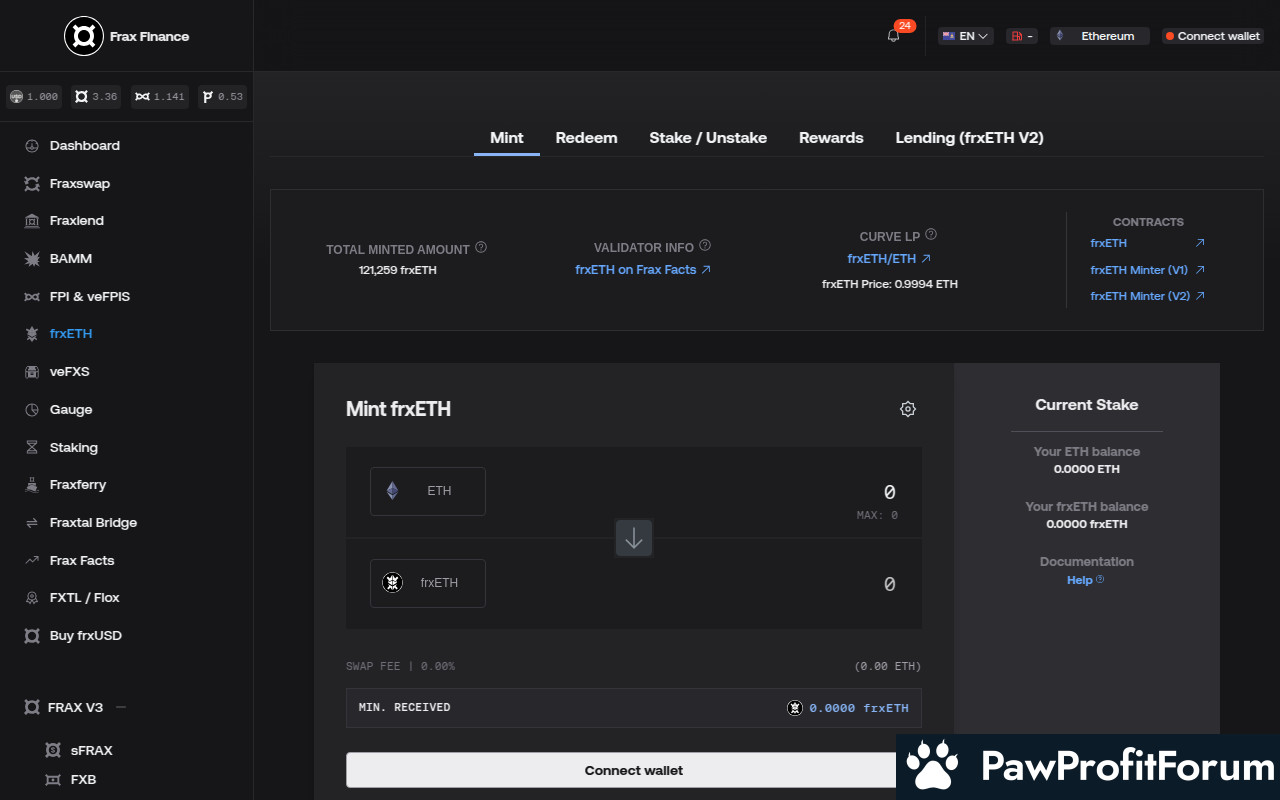Click the FRAX price chip 1.000
The image size is (1280, 800).
(34, 97)
